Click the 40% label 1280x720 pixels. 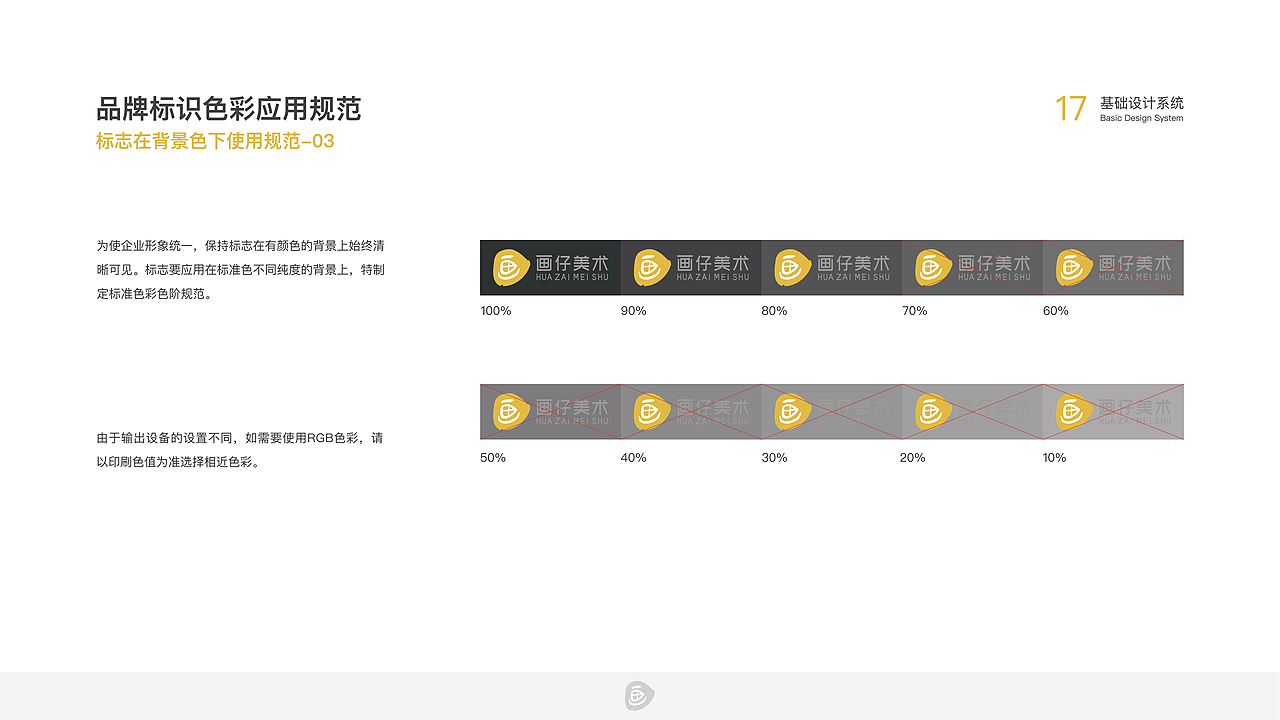634,458
